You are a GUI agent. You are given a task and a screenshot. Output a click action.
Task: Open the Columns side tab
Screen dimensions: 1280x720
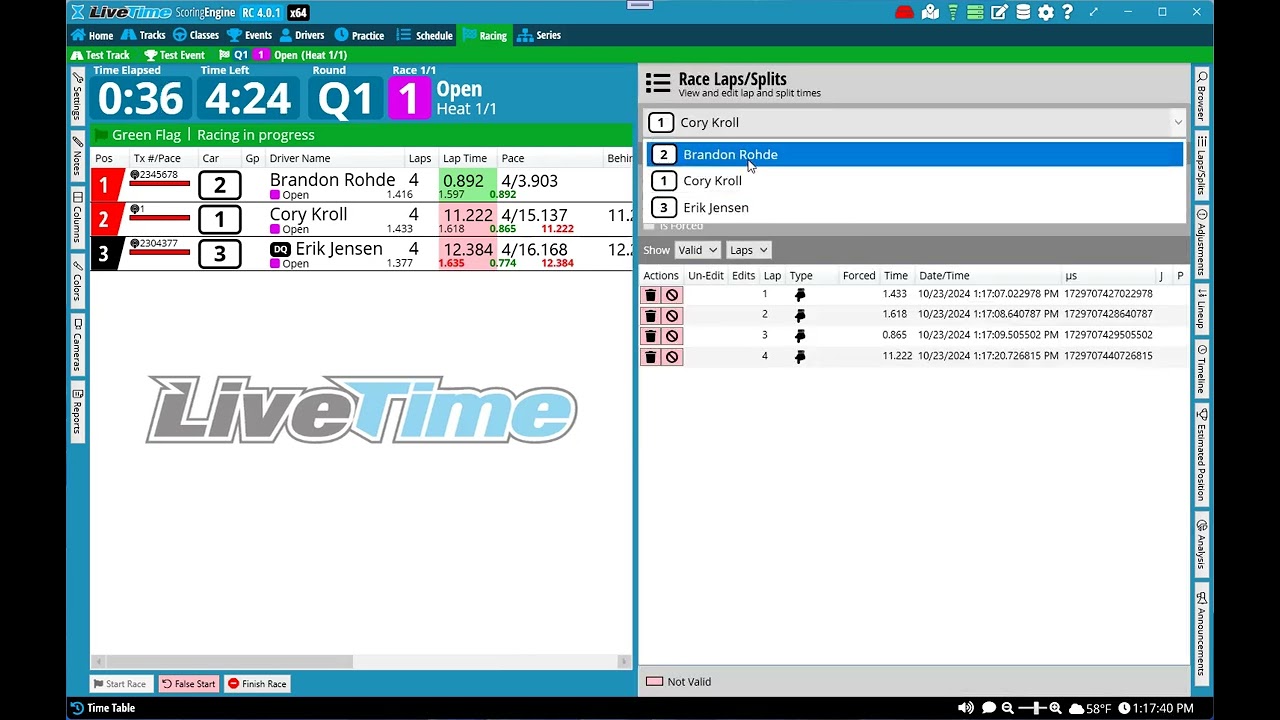[77, 218]
